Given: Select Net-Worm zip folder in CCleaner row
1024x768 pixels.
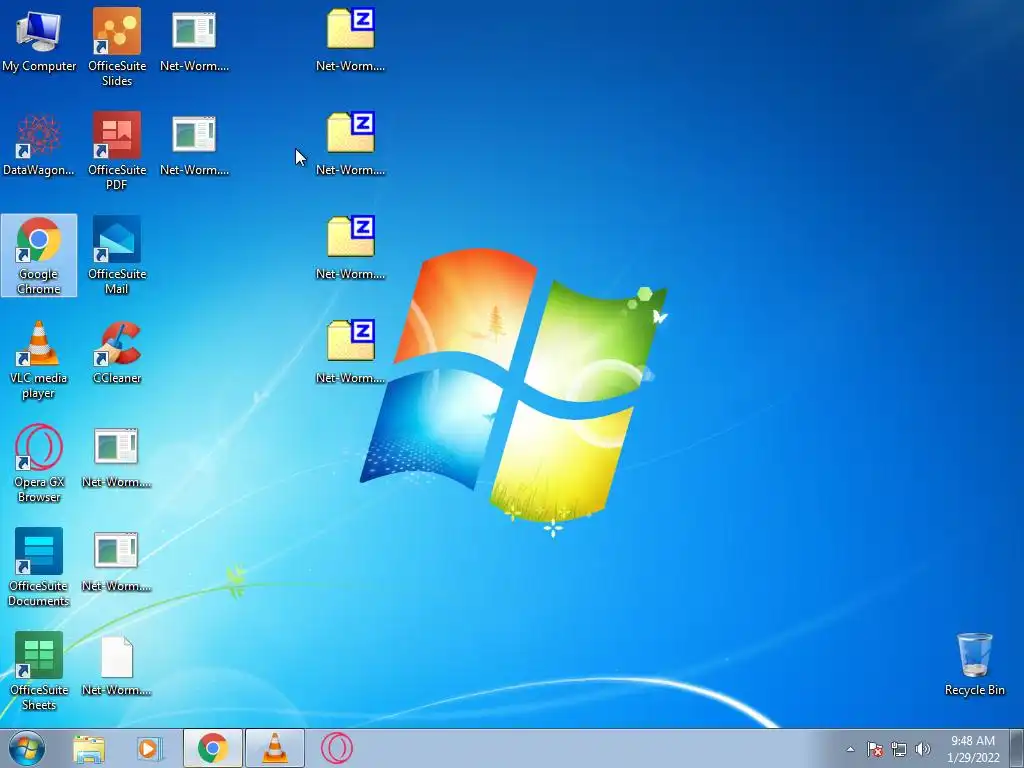Looking at the screenshot, I should (x=351, y=353).
